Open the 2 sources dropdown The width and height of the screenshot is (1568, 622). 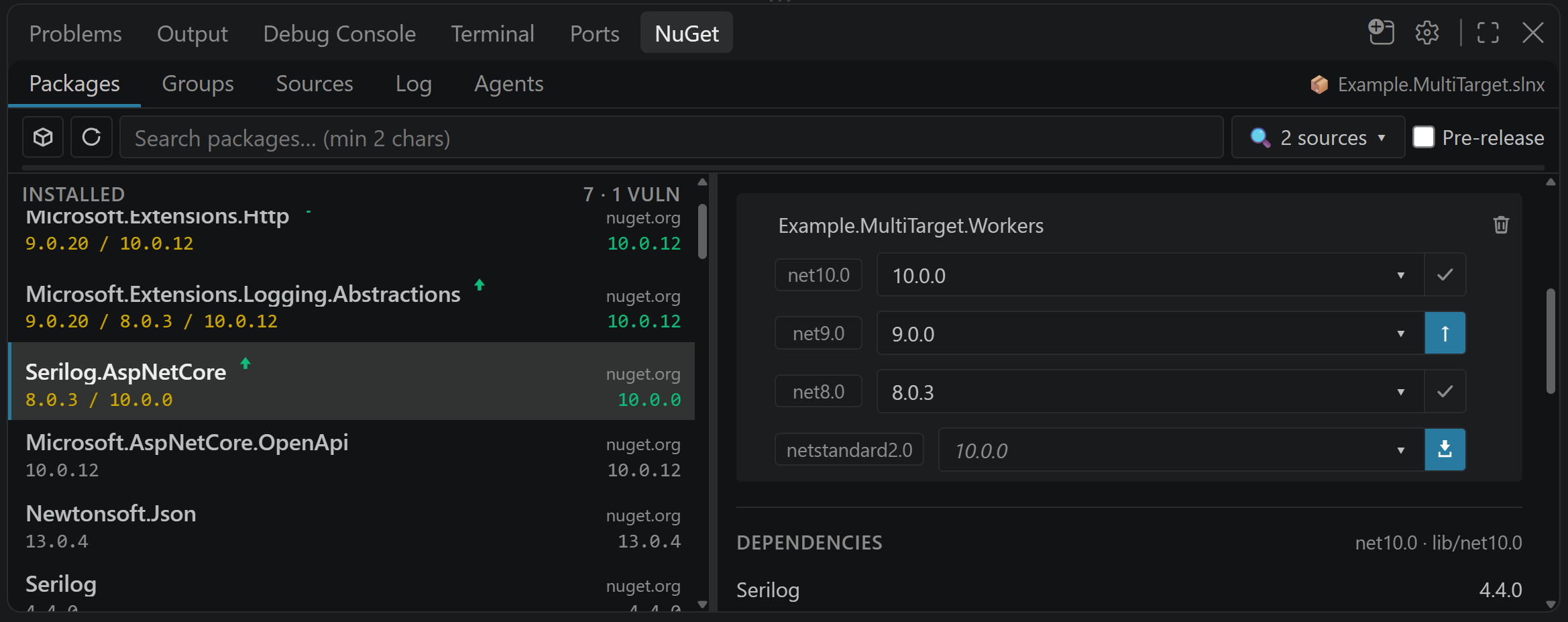(1318, 138)
